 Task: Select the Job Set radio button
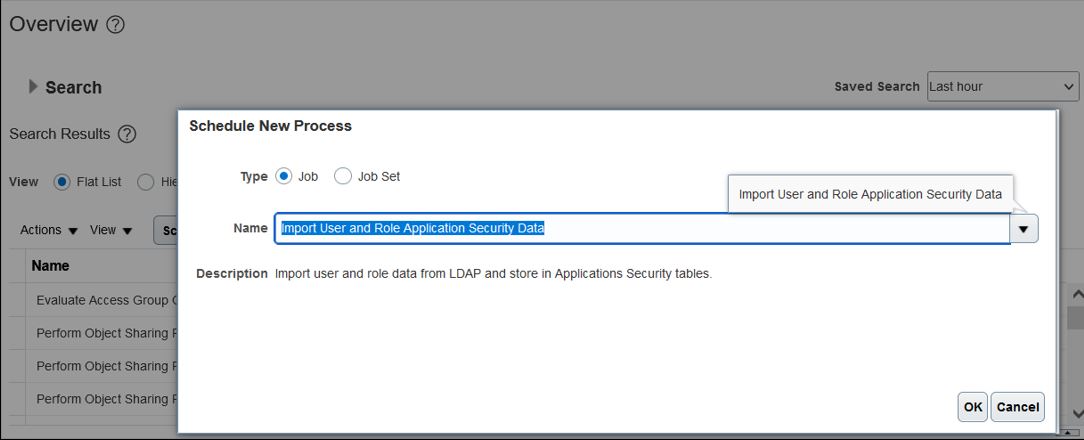(343, 176)
